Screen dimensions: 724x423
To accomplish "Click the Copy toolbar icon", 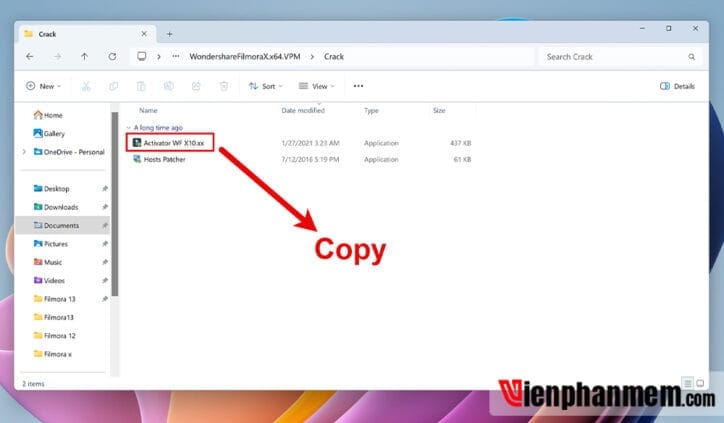I will tap(114, 86).
